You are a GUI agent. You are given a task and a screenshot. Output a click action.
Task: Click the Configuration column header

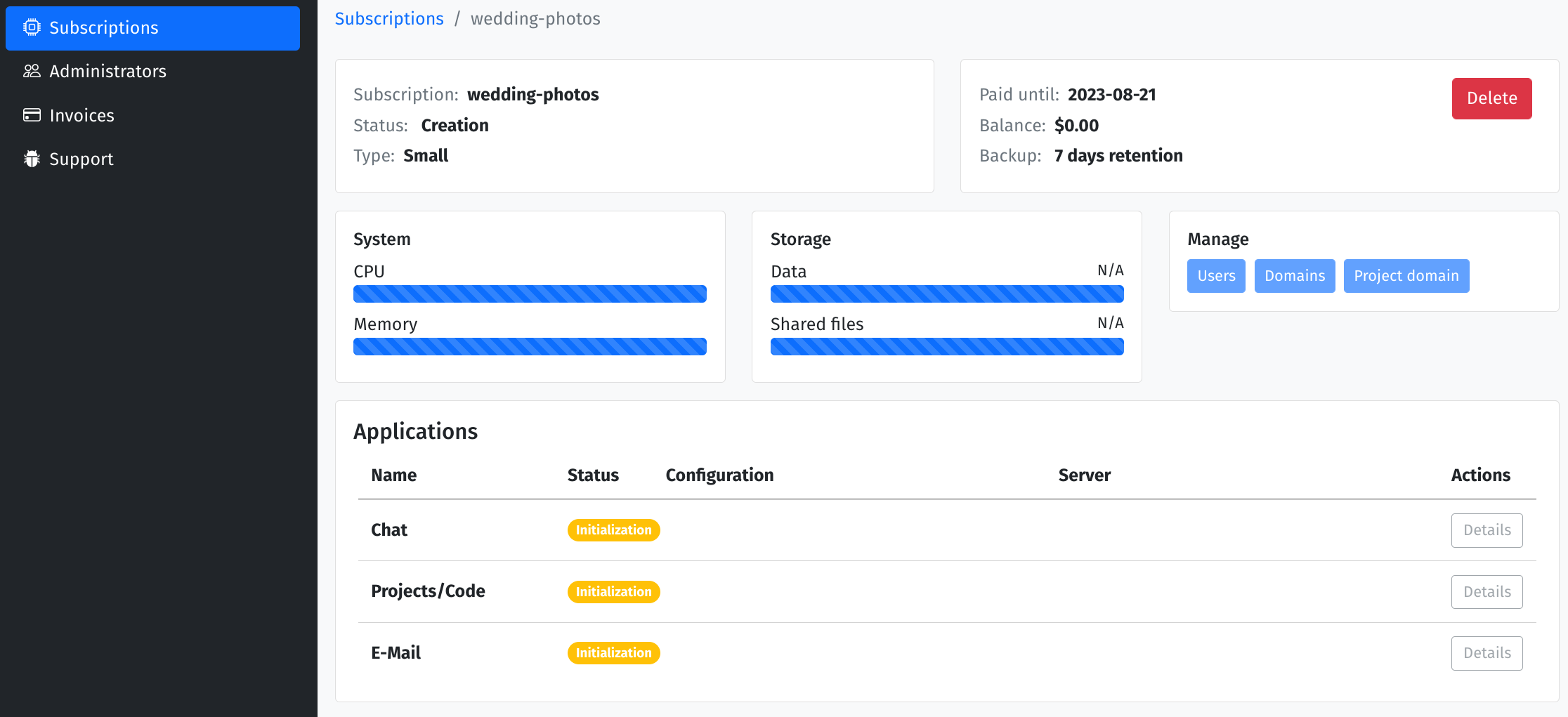click(x=719, y=475)
